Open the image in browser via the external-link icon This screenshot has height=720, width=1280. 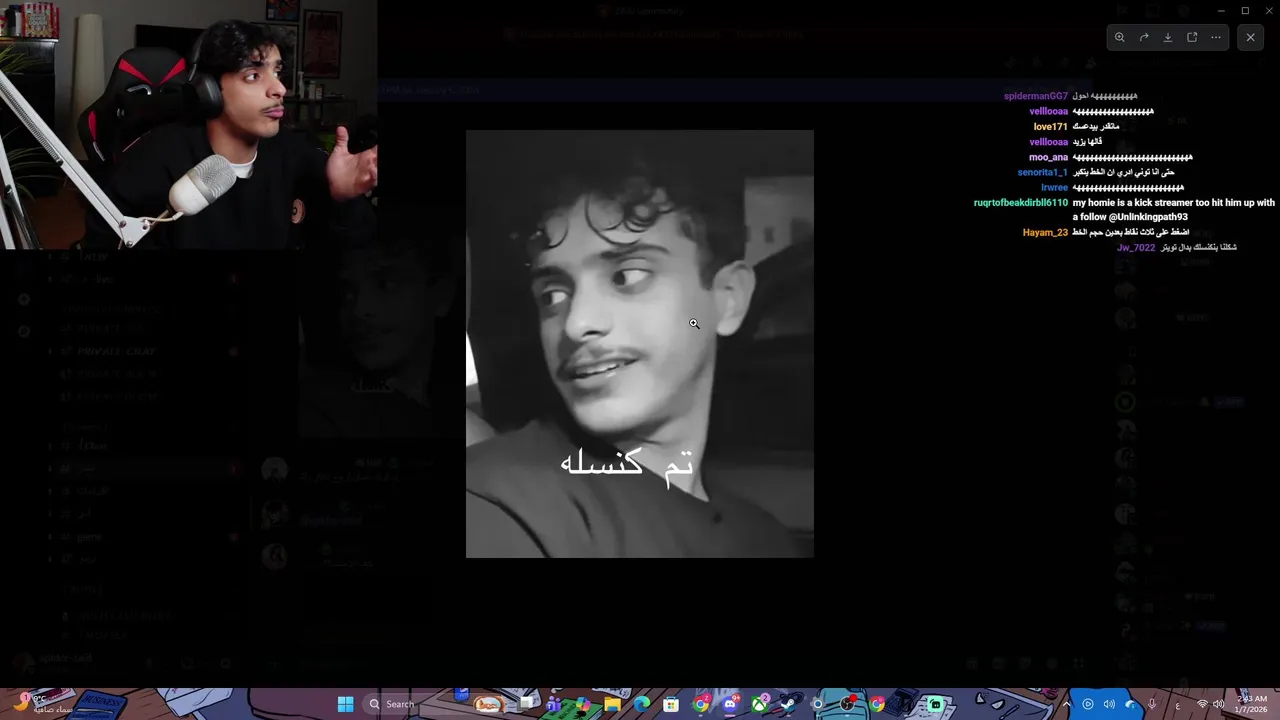pos(1192,37)
